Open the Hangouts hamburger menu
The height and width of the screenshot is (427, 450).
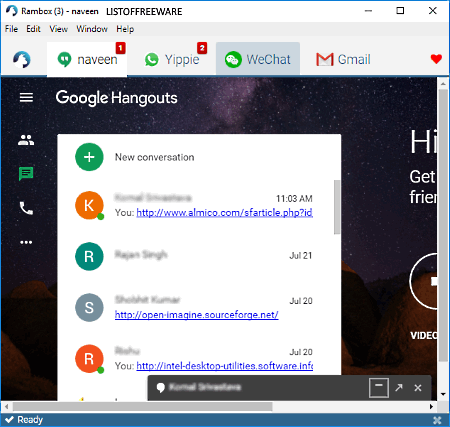click(x=26, y=97)
